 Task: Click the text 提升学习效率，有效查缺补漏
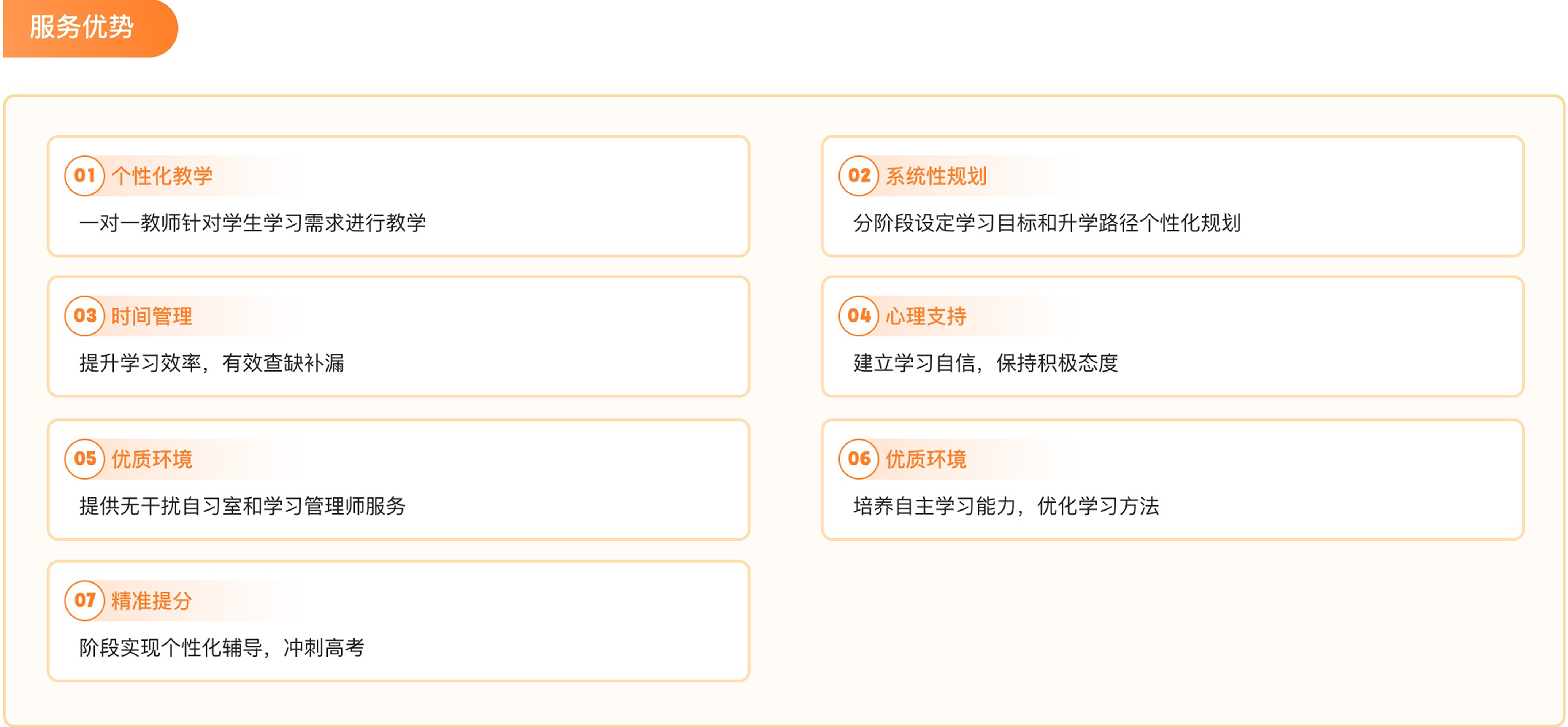212,363
